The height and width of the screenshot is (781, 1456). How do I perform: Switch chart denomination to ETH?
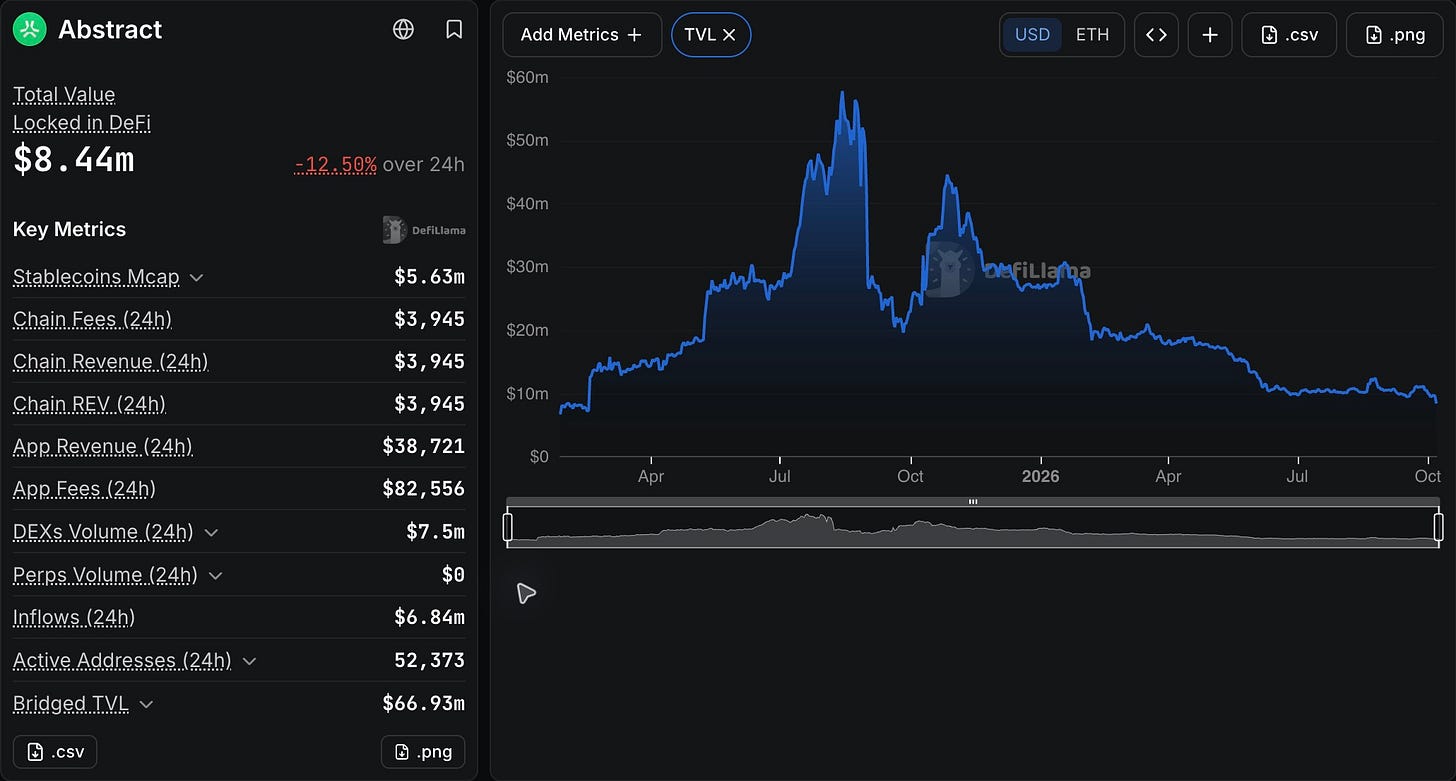(1092, 35)
